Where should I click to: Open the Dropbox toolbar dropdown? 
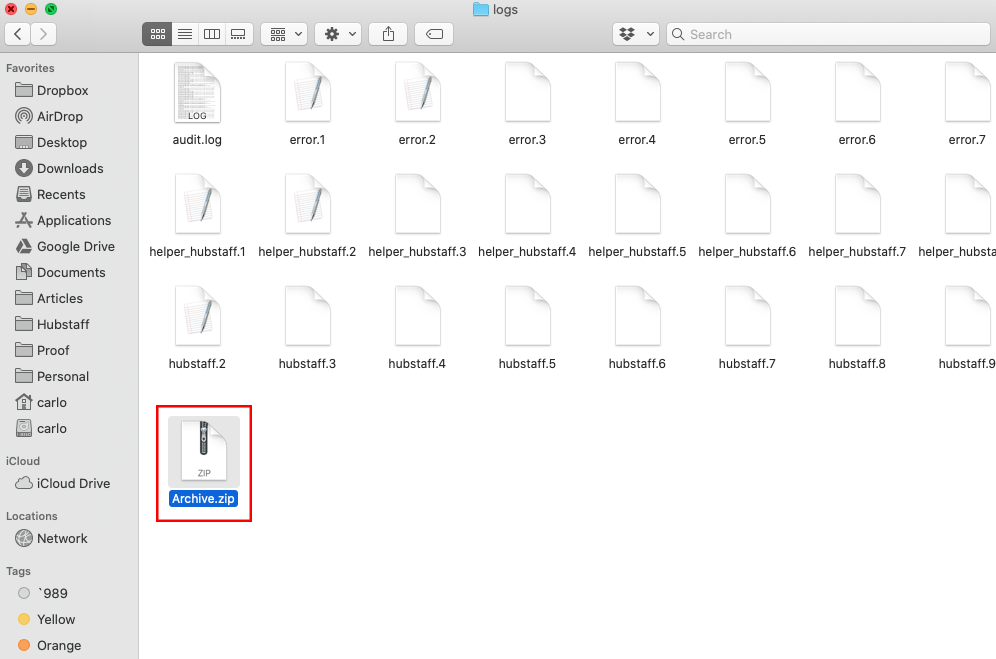tap(636, 34)
